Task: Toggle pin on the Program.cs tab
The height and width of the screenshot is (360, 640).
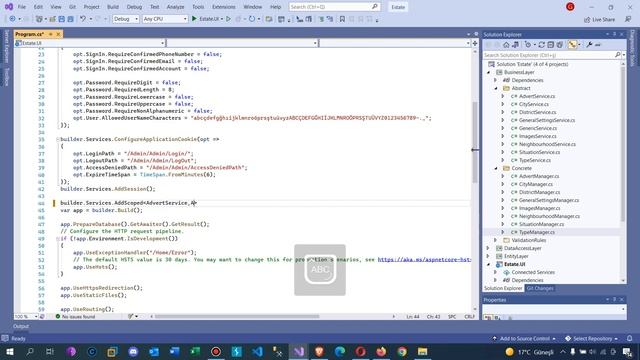Action: [x=51, y=34]
